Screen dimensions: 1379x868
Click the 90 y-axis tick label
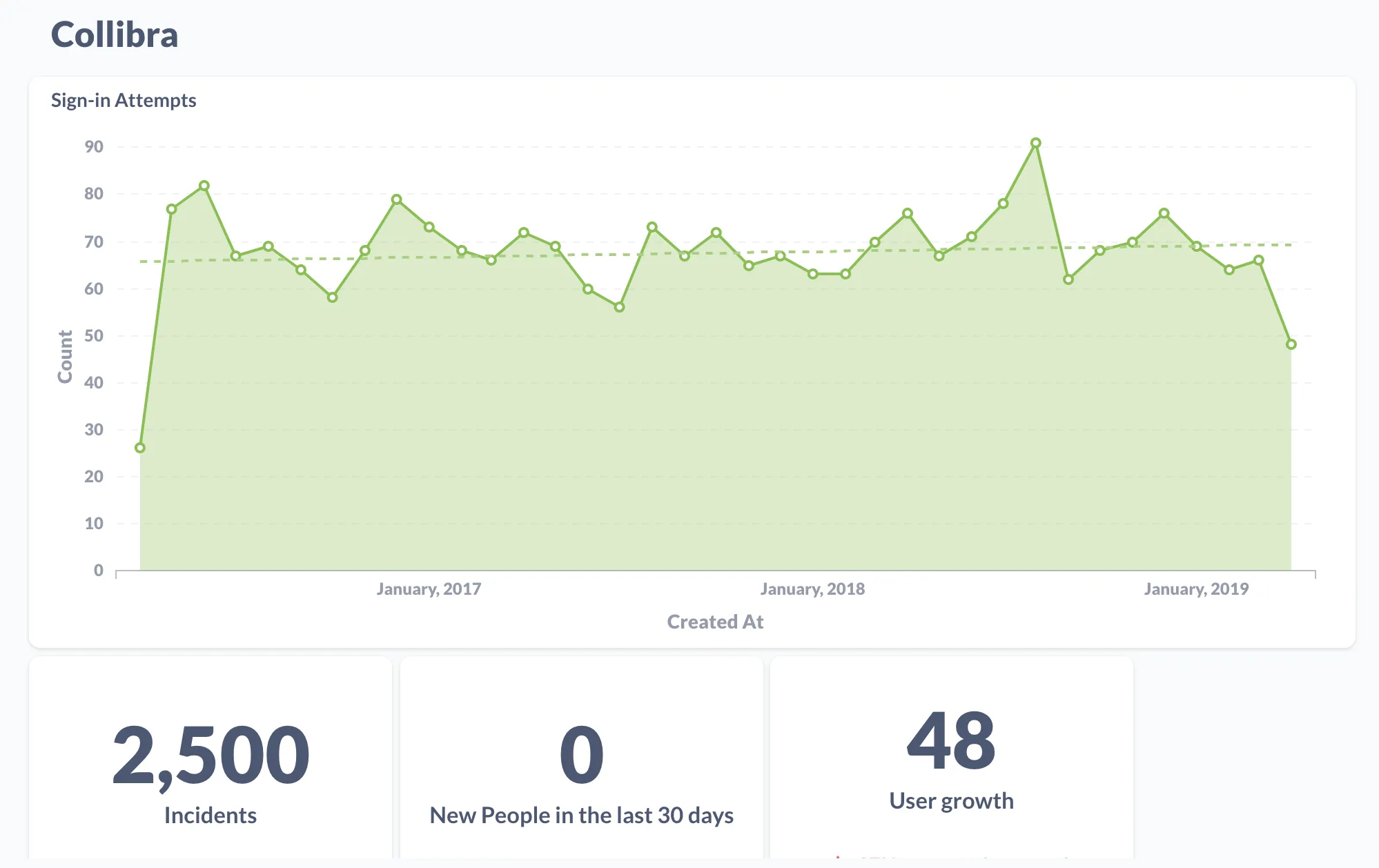[94, 147]
